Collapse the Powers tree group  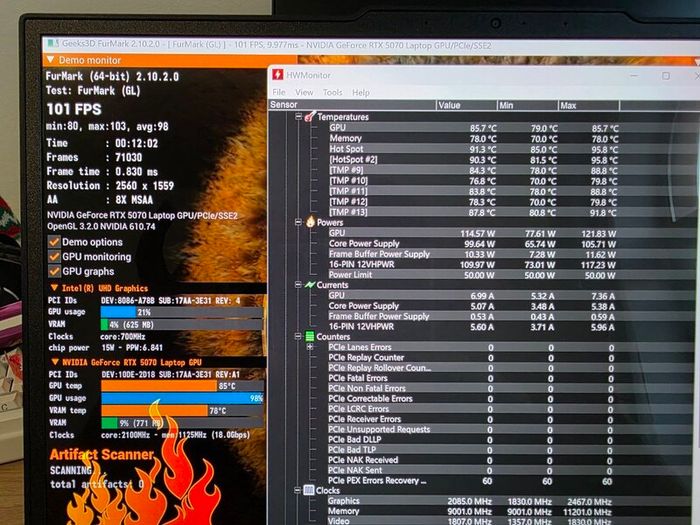298,222
